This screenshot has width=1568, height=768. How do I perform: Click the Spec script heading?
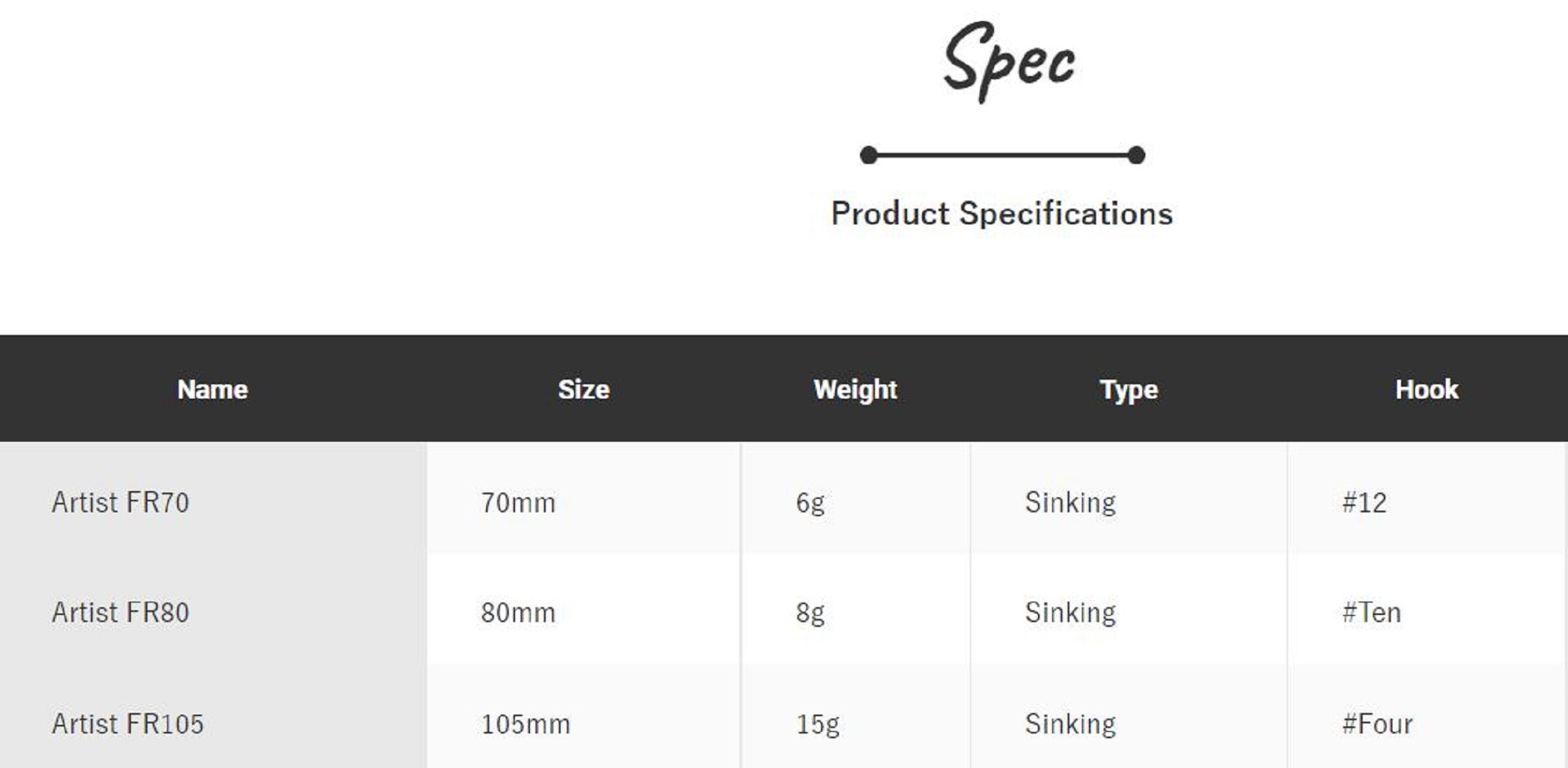[x=1008, y=60]
